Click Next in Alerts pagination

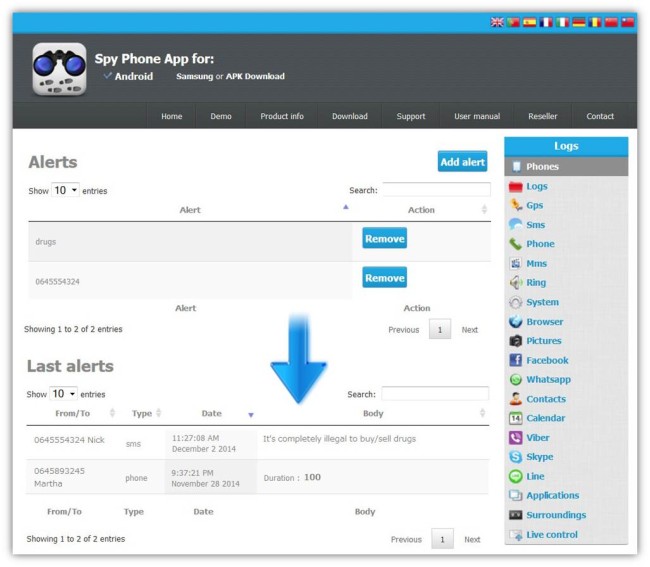(470, 330)
